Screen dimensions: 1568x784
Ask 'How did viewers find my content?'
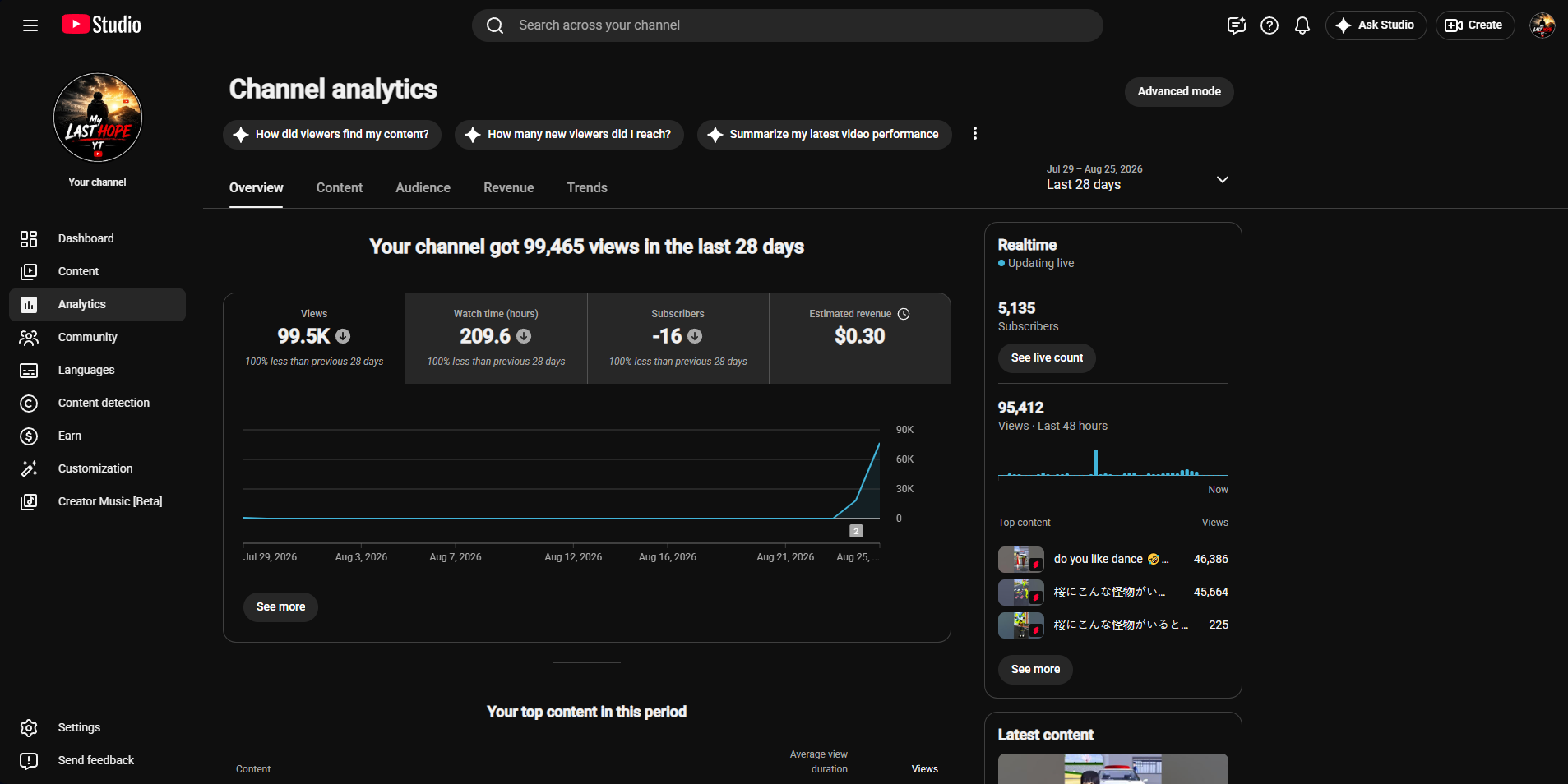click(332, 135)
